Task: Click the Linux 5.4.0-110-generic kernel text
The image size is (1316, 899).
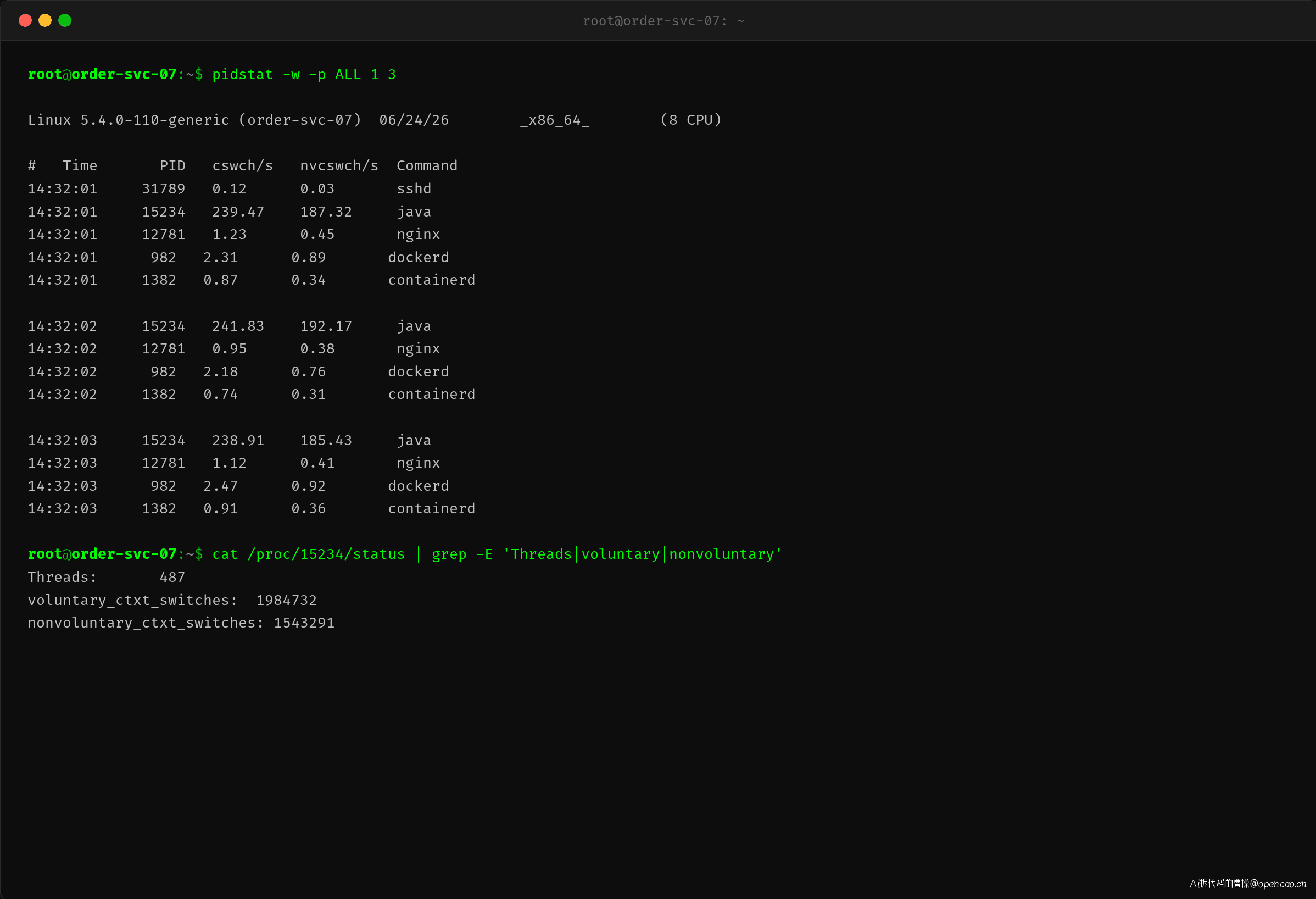Action: click(129, 120)
